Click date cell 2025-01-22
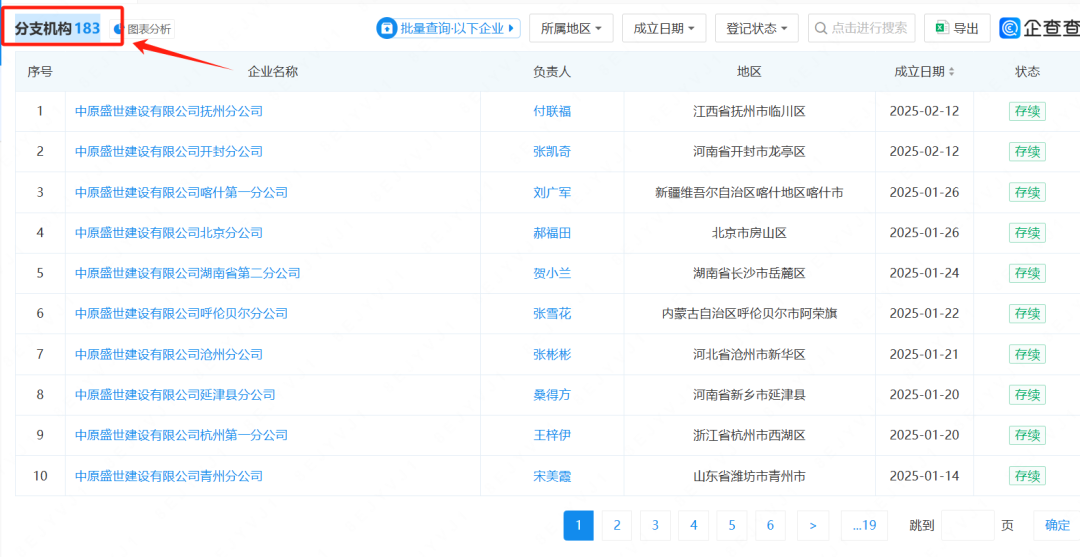The image size is (1080, 557). pos(924,313)
